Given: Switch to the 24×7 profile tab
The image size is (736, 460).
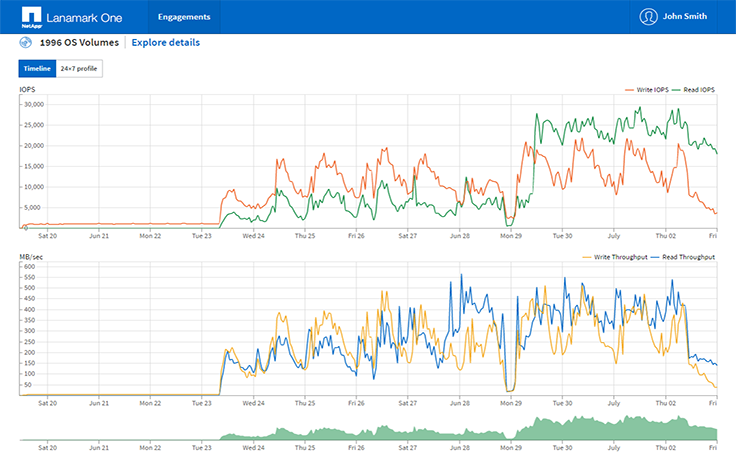Looking at the screenshot, I should click(79, 68).
